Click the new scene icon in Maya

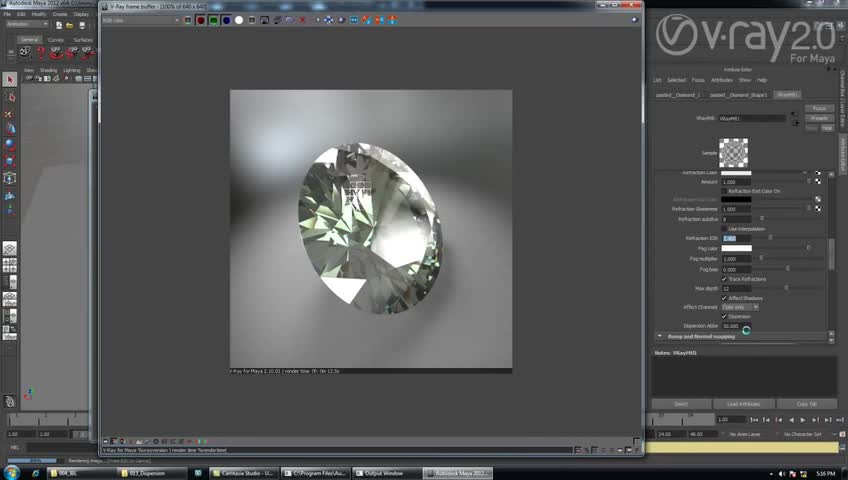coord(58,25)
